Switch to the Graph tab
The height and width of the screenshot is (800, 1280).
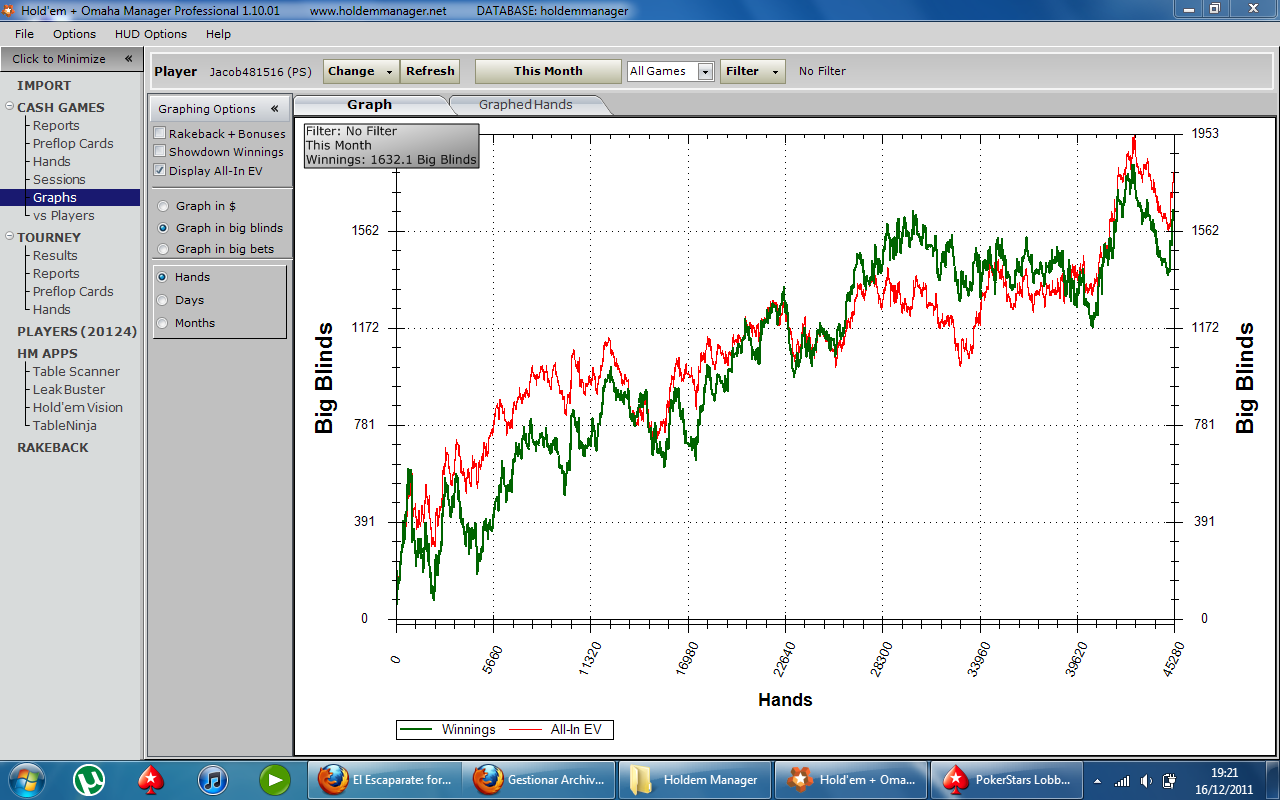coord(370,104)
